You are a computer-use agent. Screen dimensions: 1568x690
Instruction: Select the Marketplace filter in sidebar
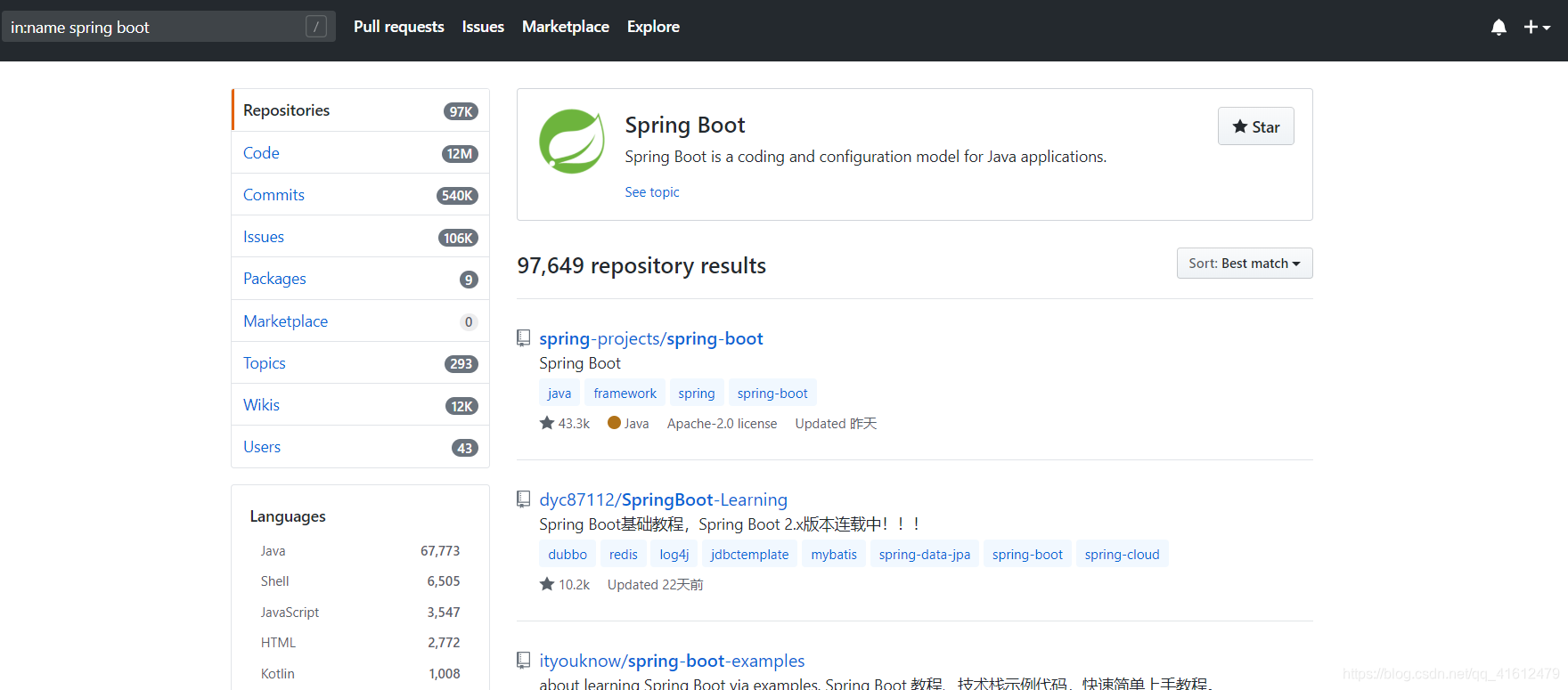pyautogui.click(x=360, y=321)
